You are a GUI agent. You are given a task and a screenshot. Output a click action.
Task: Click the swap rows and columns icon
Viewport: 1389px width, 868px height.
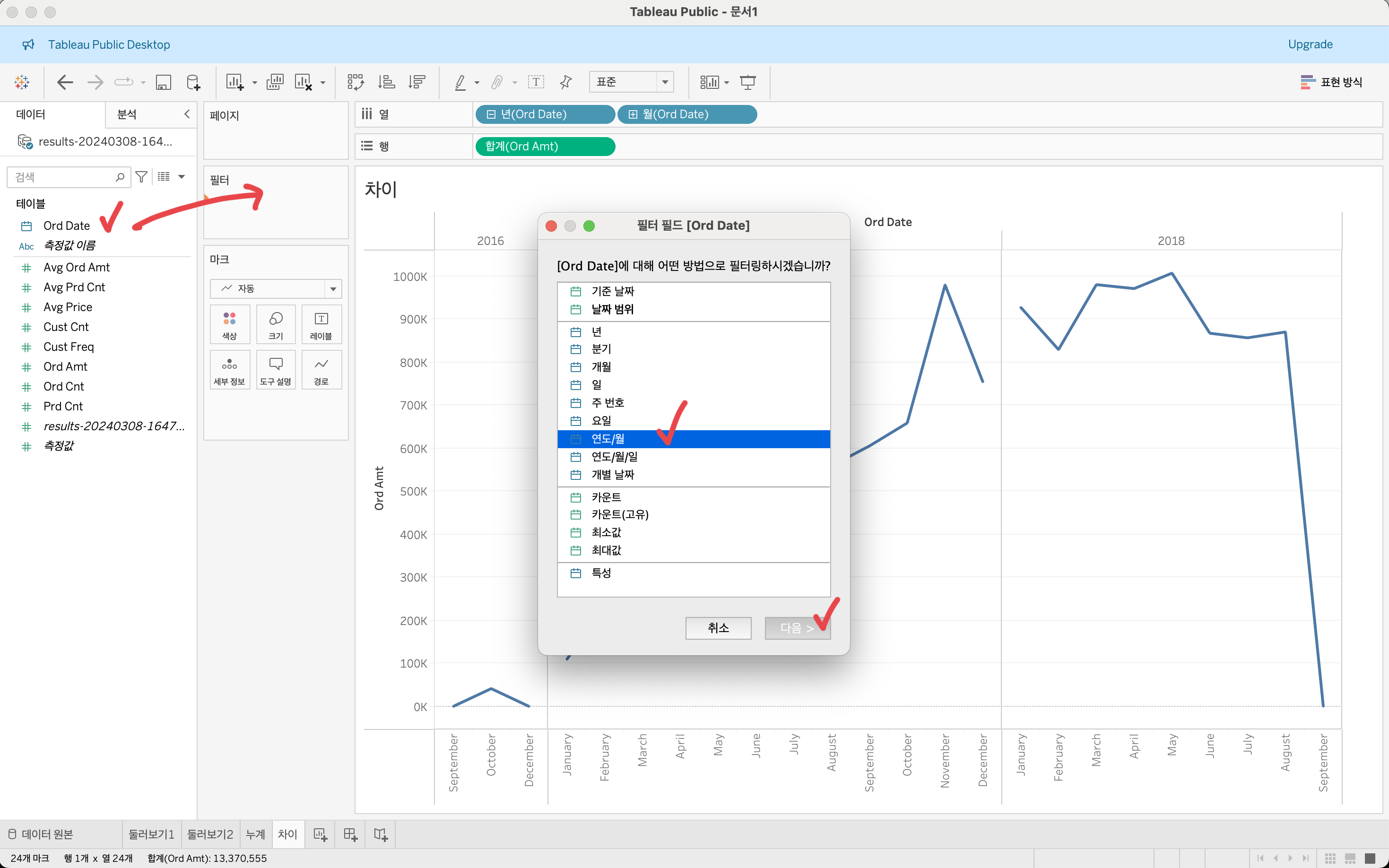click(x=355, y=82)
